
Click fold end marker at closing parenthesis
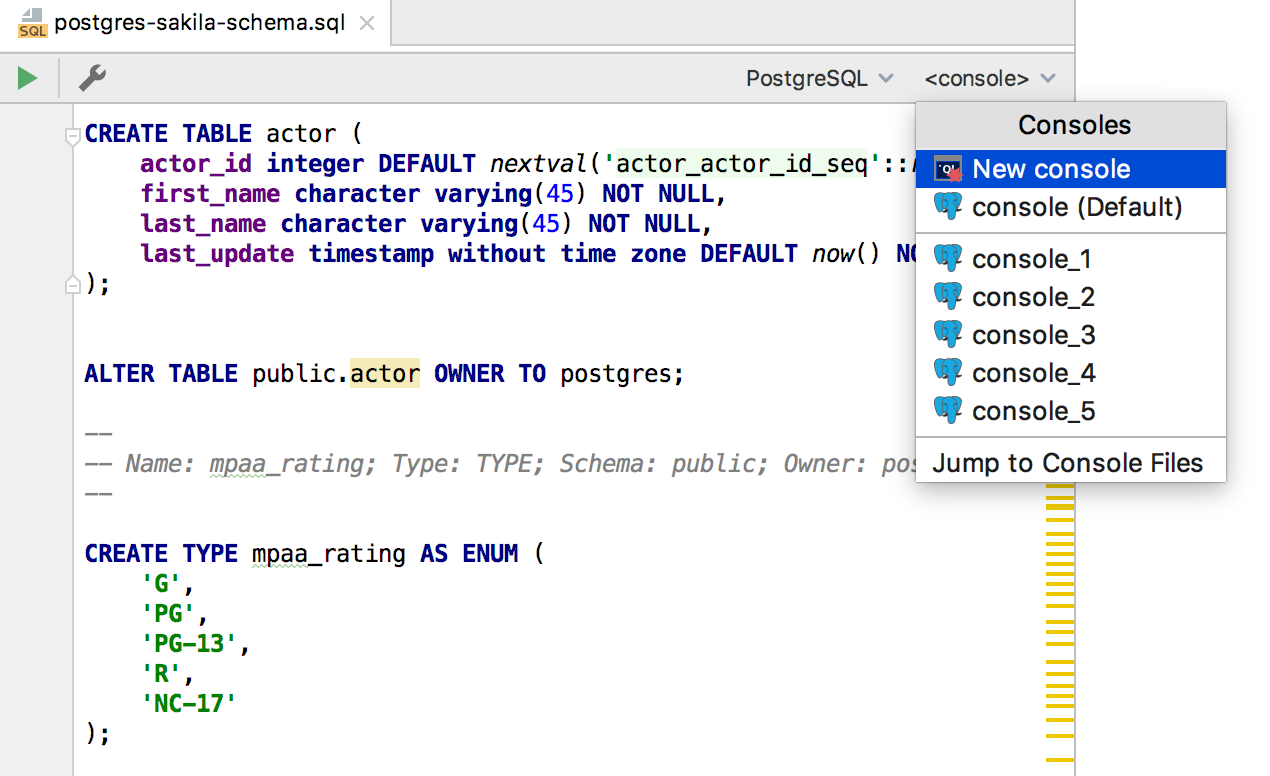(72, 285)
